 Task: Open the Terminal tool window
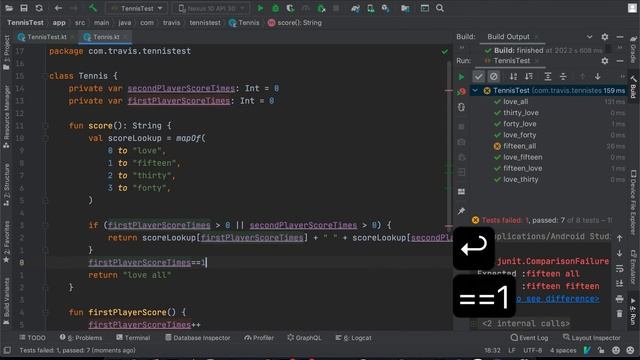point(133,338)
